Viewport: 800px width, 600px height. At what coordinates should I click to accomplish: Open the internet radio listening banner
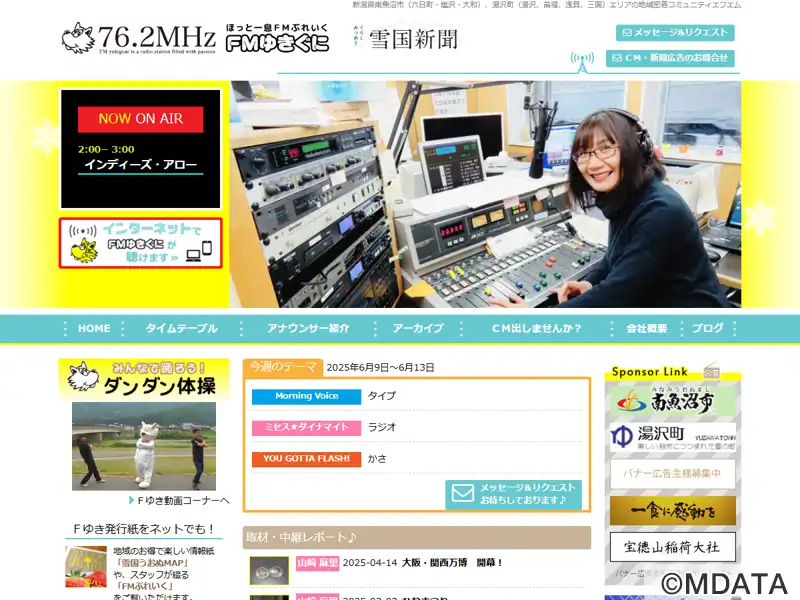[x=141, y=243]
